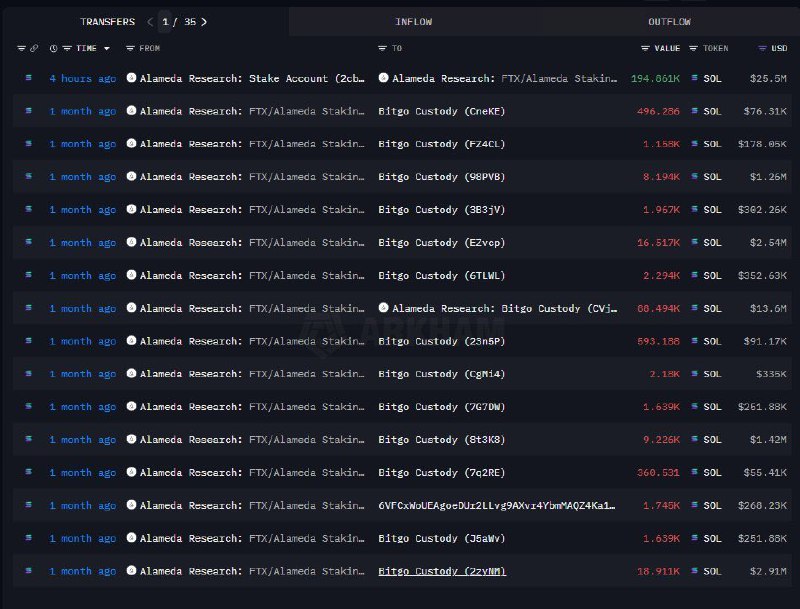Click Solana chain icon on the 4 hours ago row
The height and width of the screenshot is (609, 800).
[27, 79]
